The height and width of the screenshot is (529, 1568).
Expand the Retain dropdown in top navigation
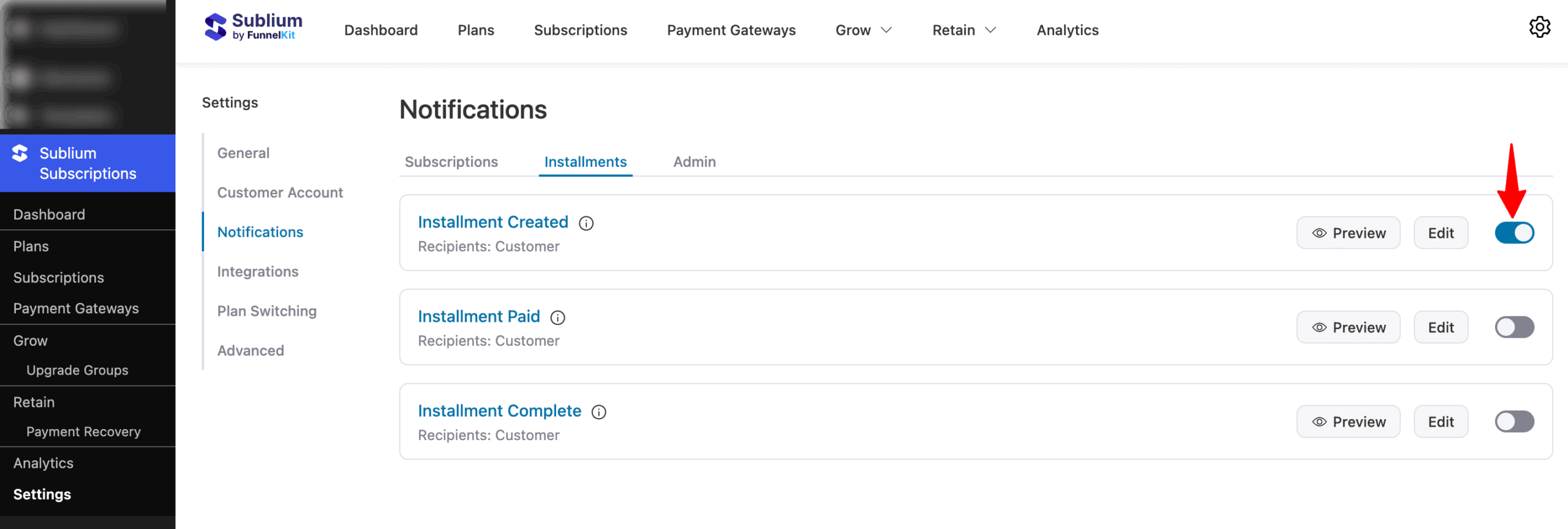pos(963,29)
